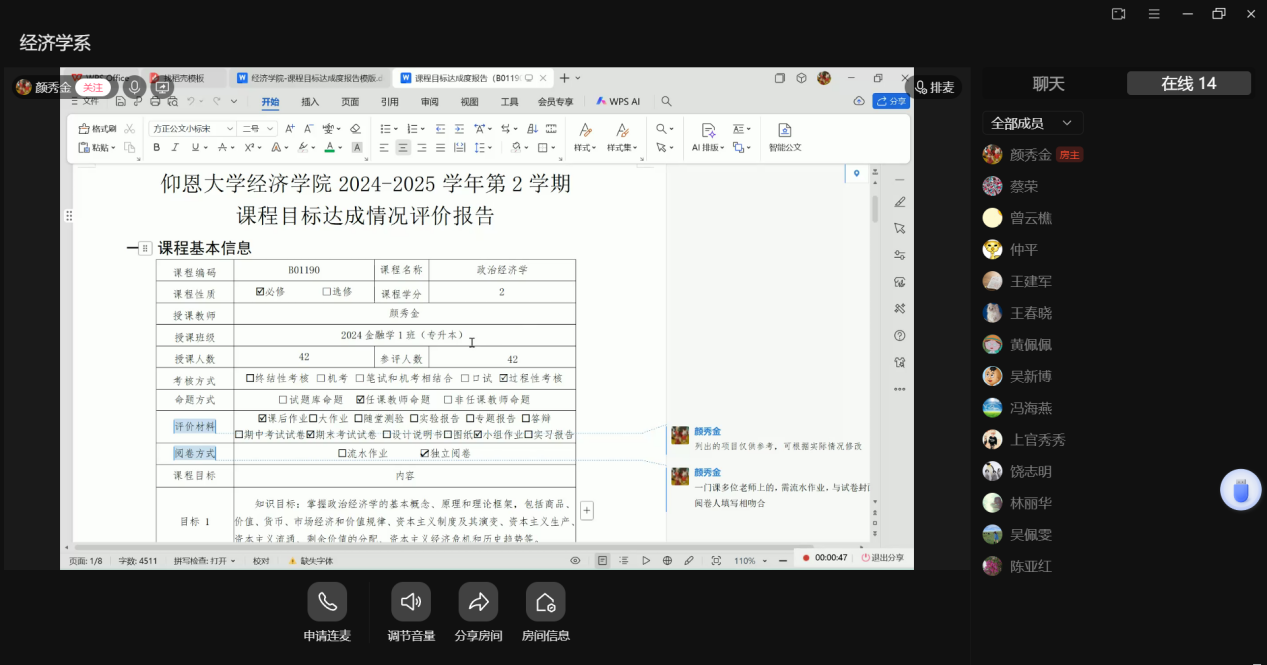This screenshot has width=1267, height=665.
Task: Click the microphone icon beside 关注
Action: click(x=133, y=87)
